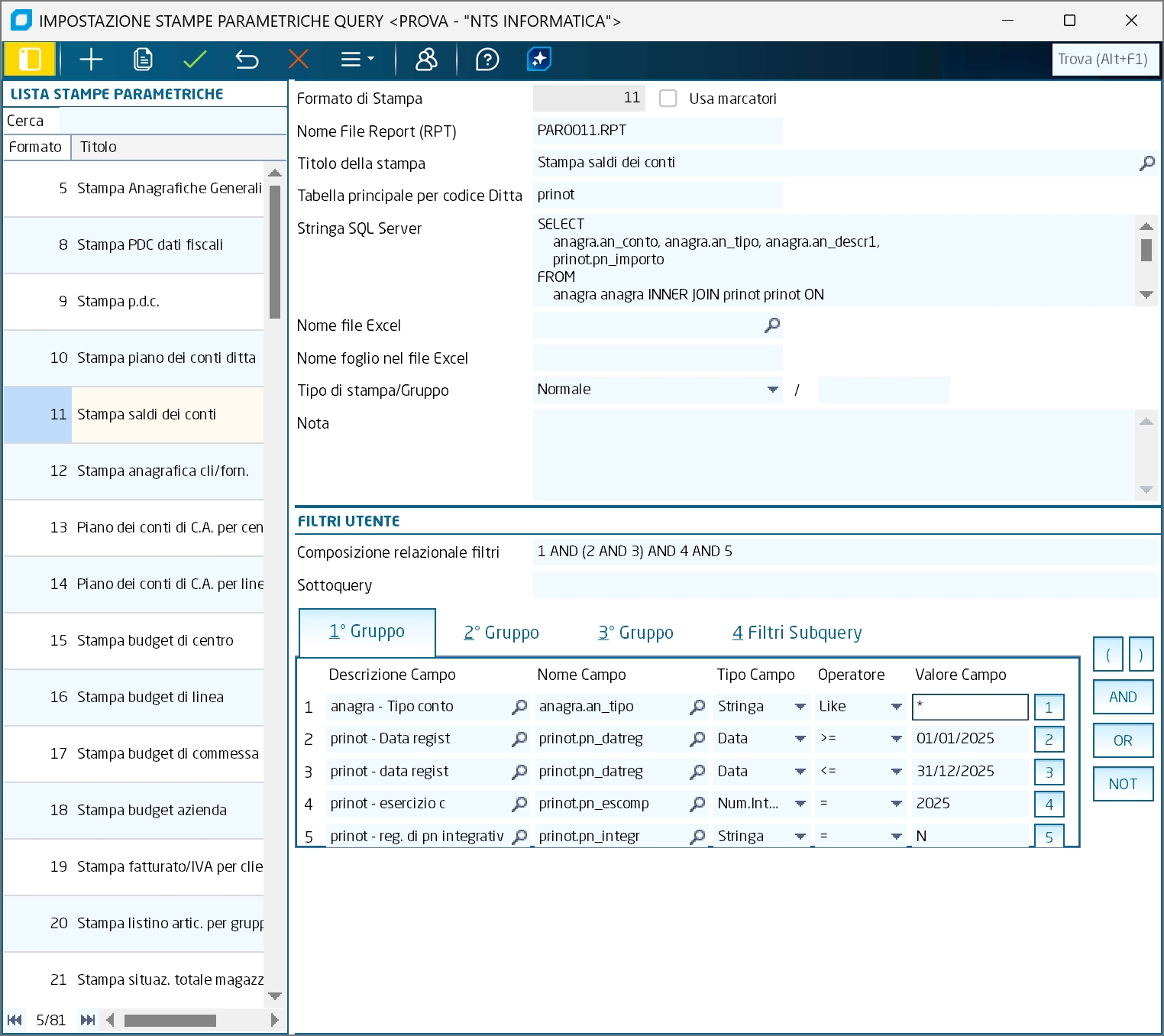Toggle the sidebar panel yellow button
This screenshot has width=1164, height=1036.
point(30,60)
